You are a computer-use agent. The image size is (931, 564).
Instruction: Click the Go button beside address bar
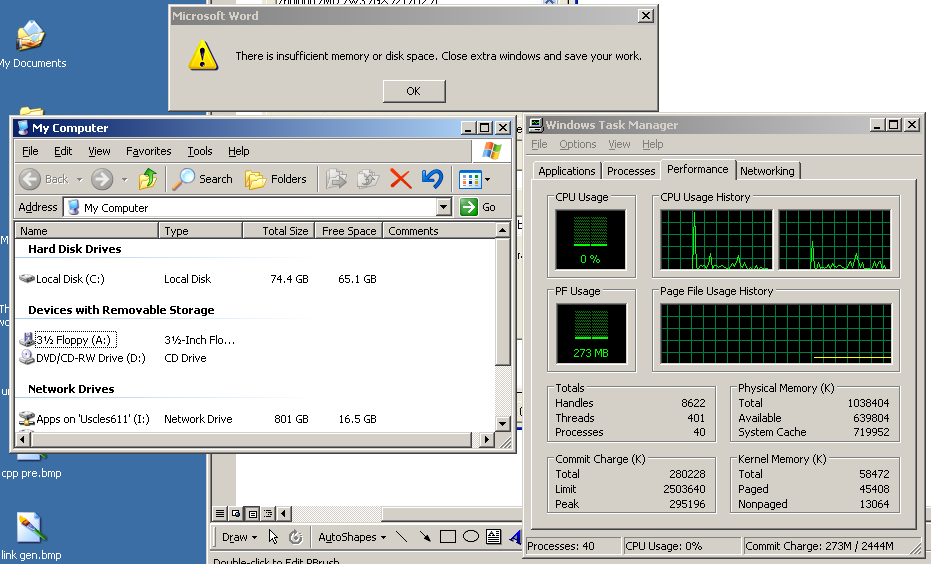(478, 207)
